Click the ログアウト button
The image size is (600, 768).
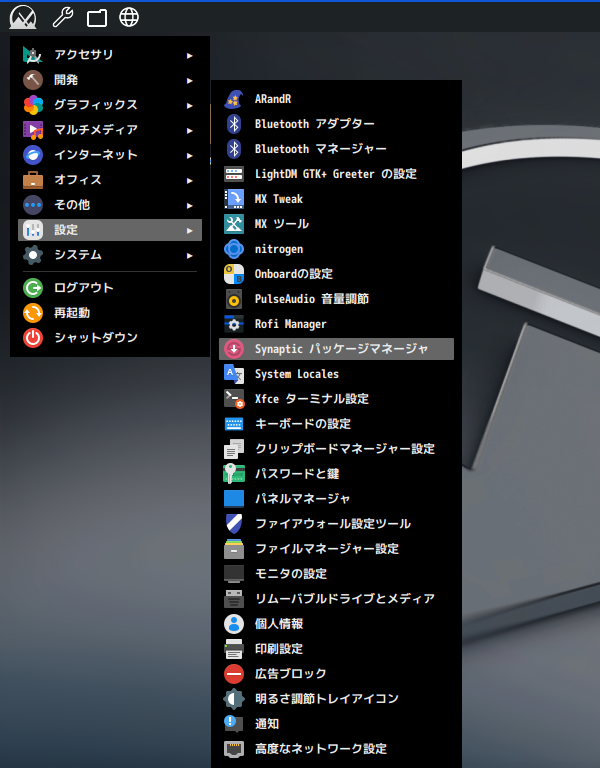110,288
